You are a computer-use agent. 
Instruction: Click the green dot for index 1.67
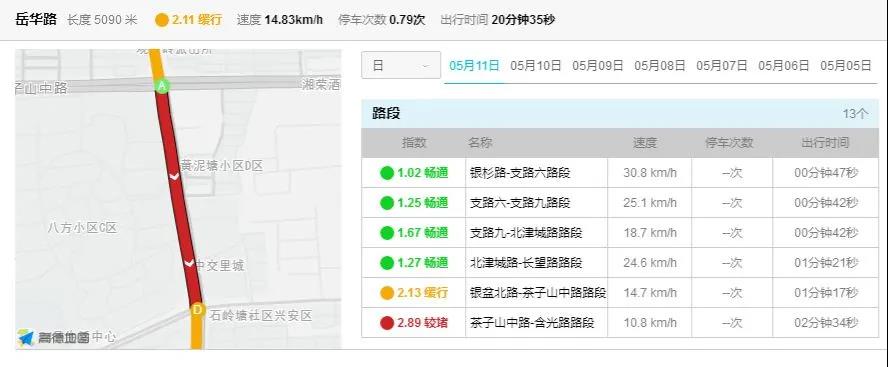pos(387,233)
